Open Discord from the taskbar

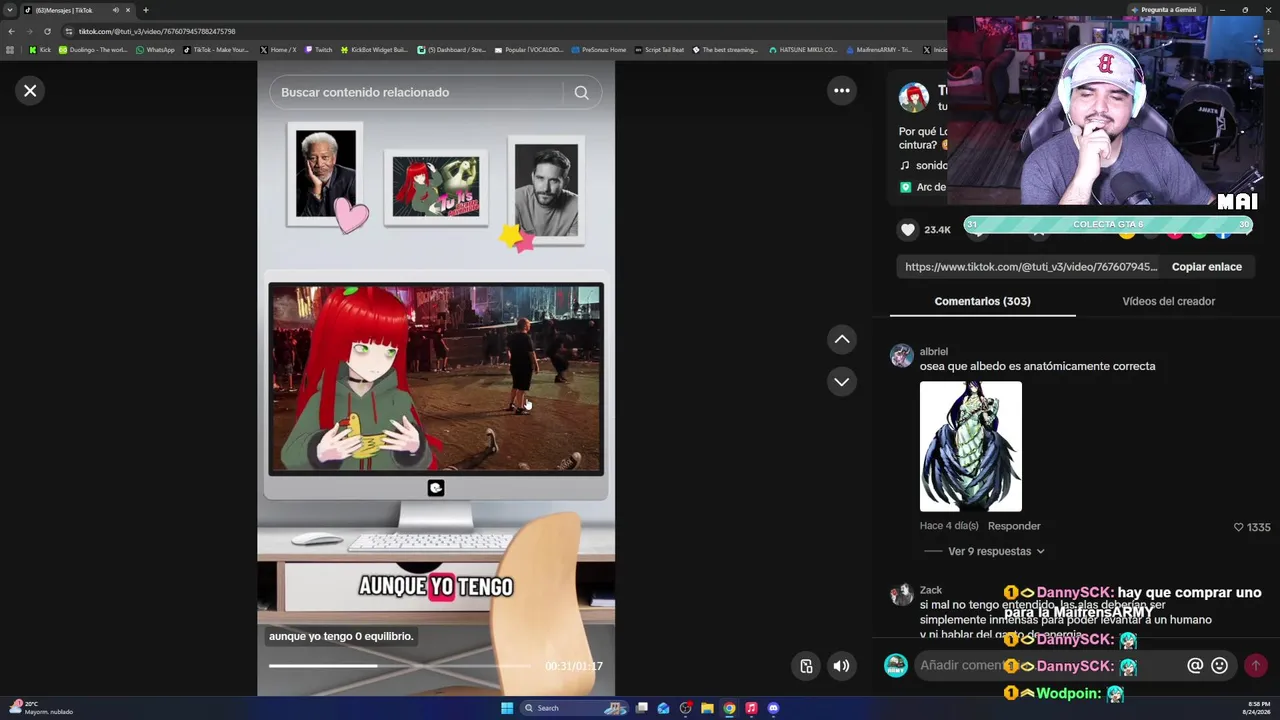(x=773, y=708)
